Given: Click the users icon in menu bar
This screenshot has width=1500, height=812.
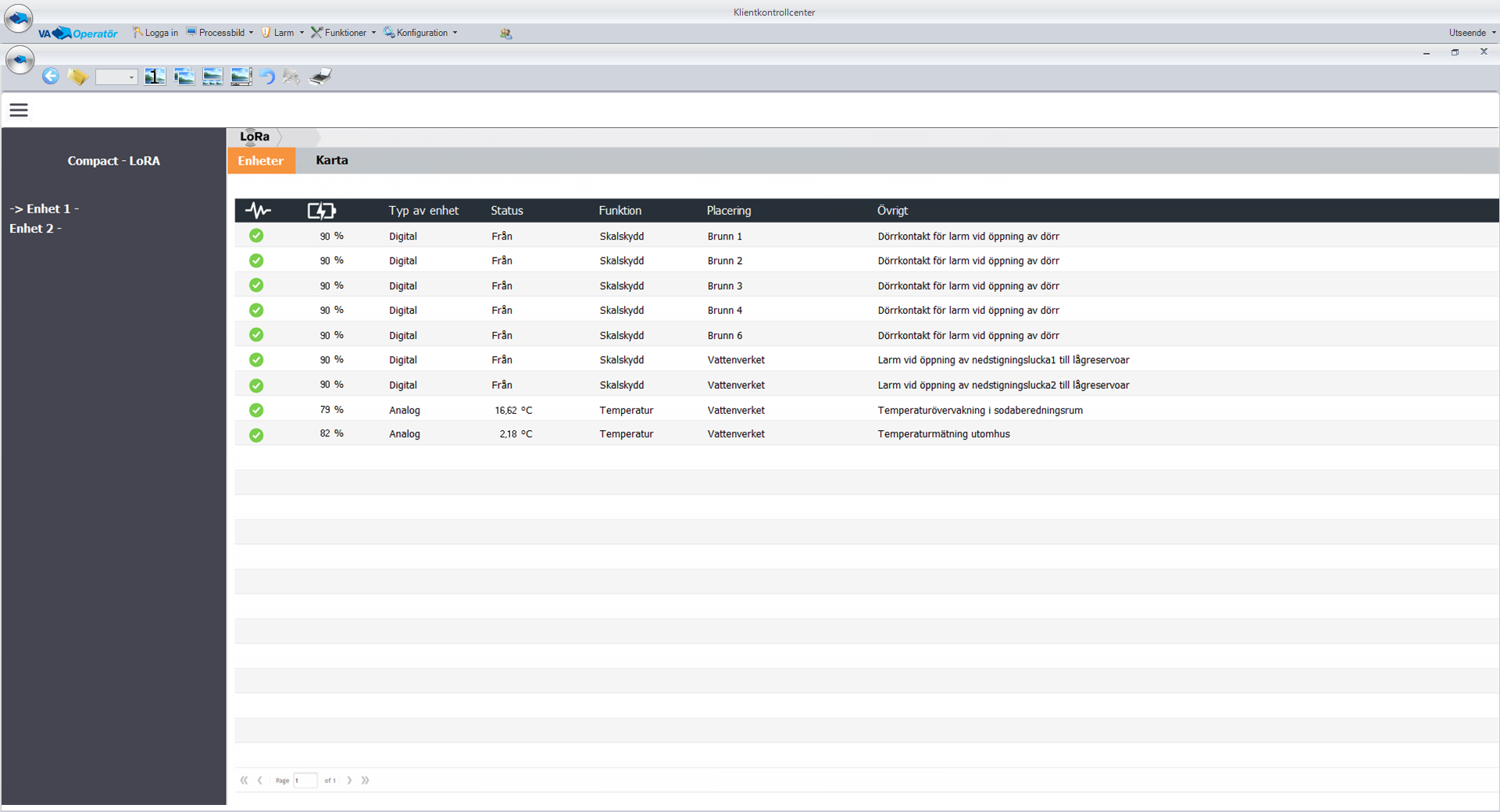Looking at the screenshot, I should click(505, 34).
